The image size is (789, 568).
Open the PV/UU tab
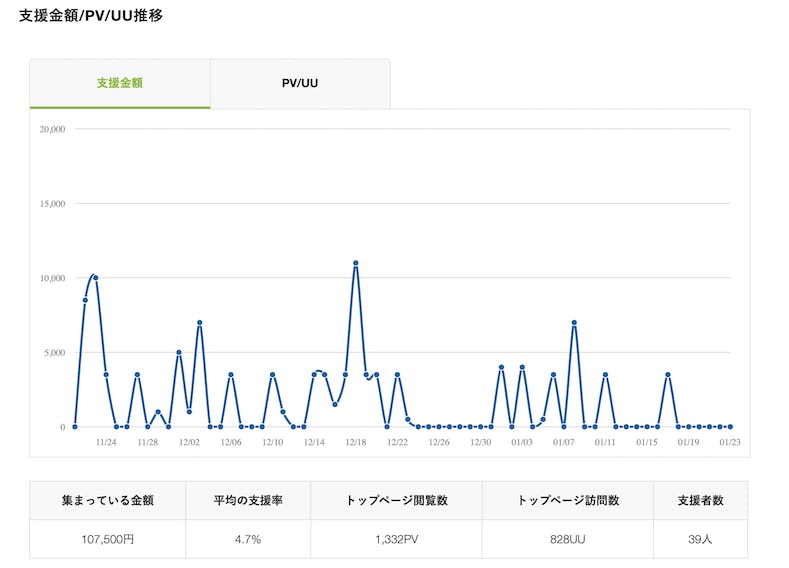click(x=300, y=83)
